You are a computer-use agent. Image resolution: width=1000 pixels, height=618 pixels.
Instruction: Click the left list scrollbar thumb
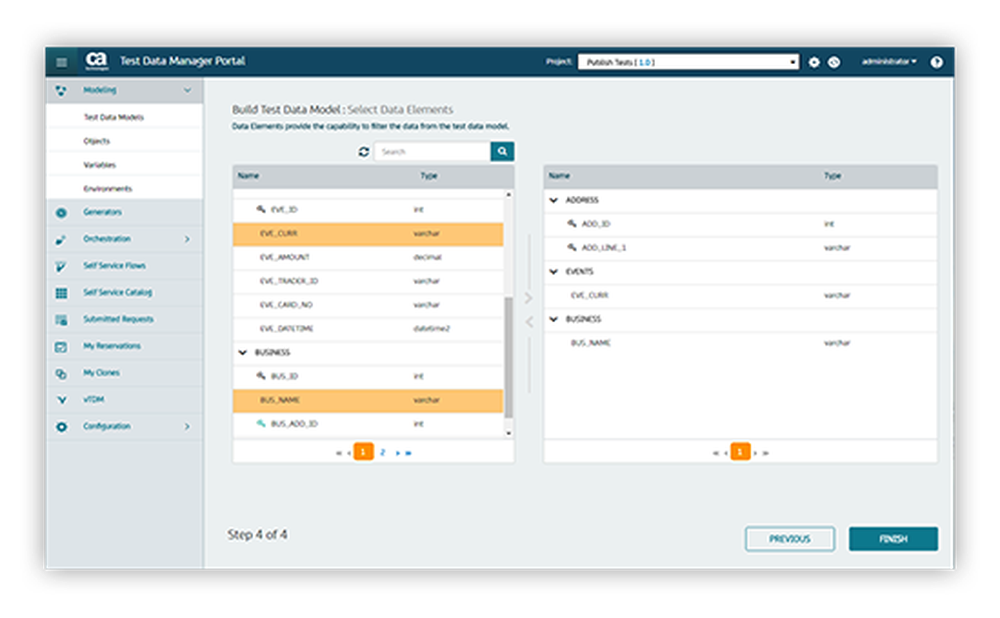pos(508,357)
